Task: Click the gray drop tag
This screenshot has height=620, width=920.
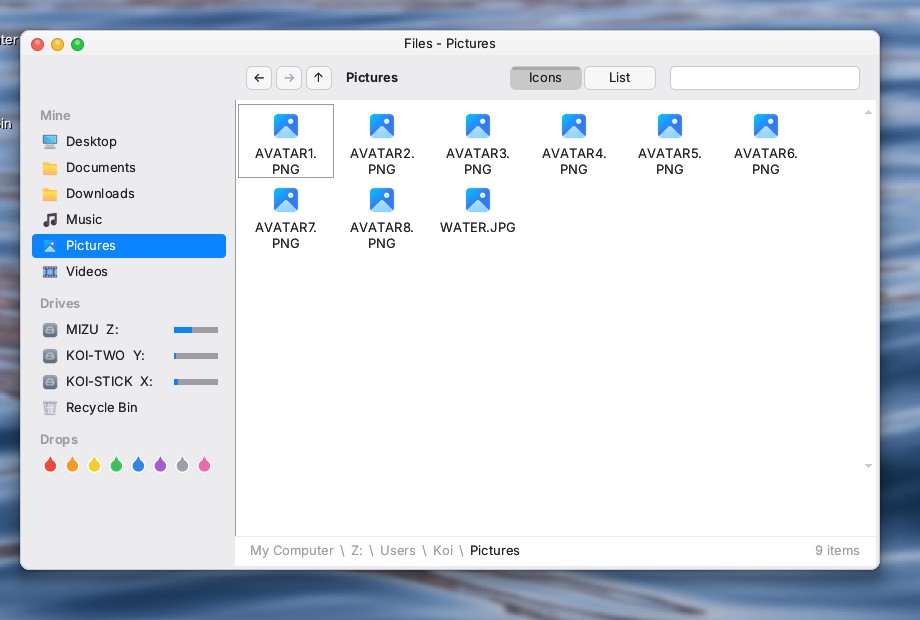Action: (x=182, y=465)
